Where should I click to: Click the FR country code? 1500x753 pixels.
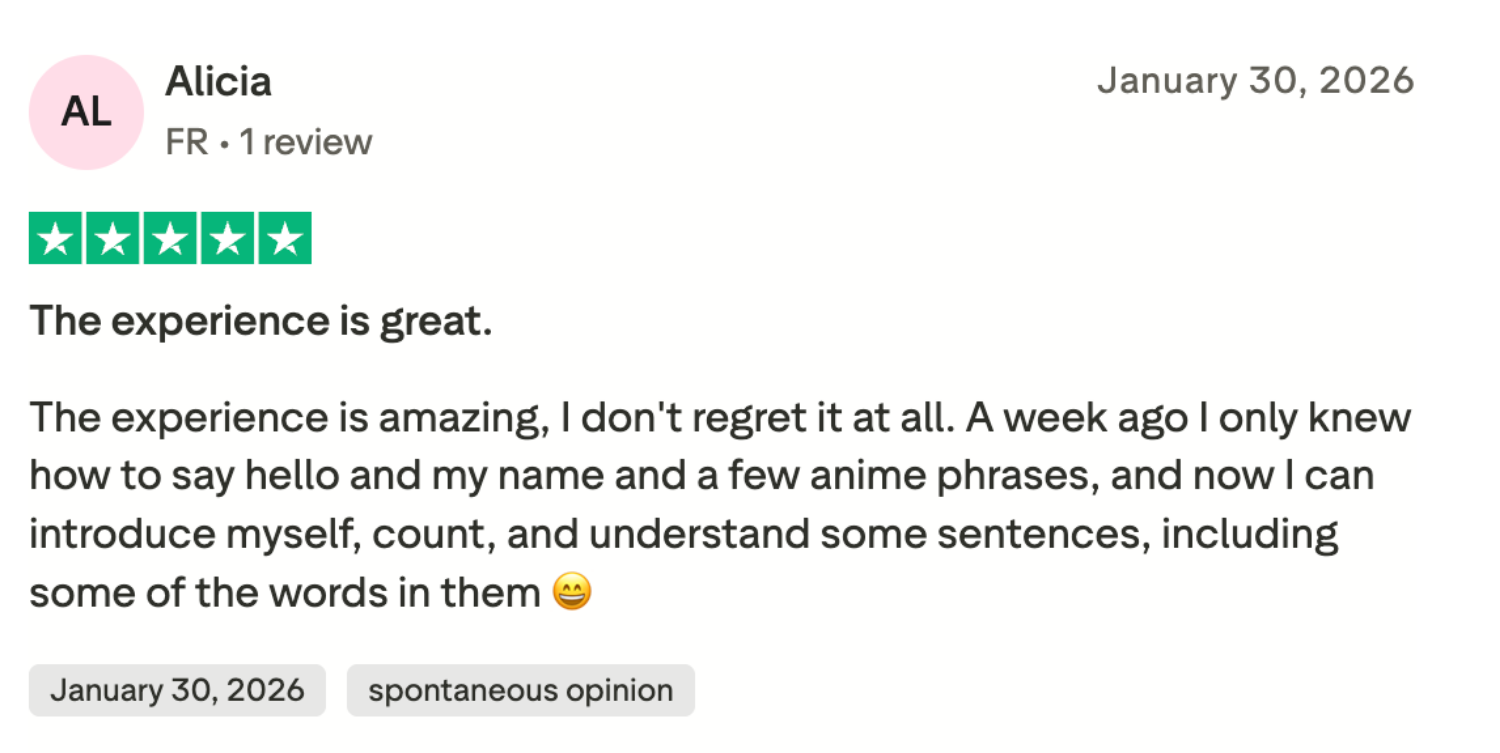pyautogui.click(x=186, y=143)
